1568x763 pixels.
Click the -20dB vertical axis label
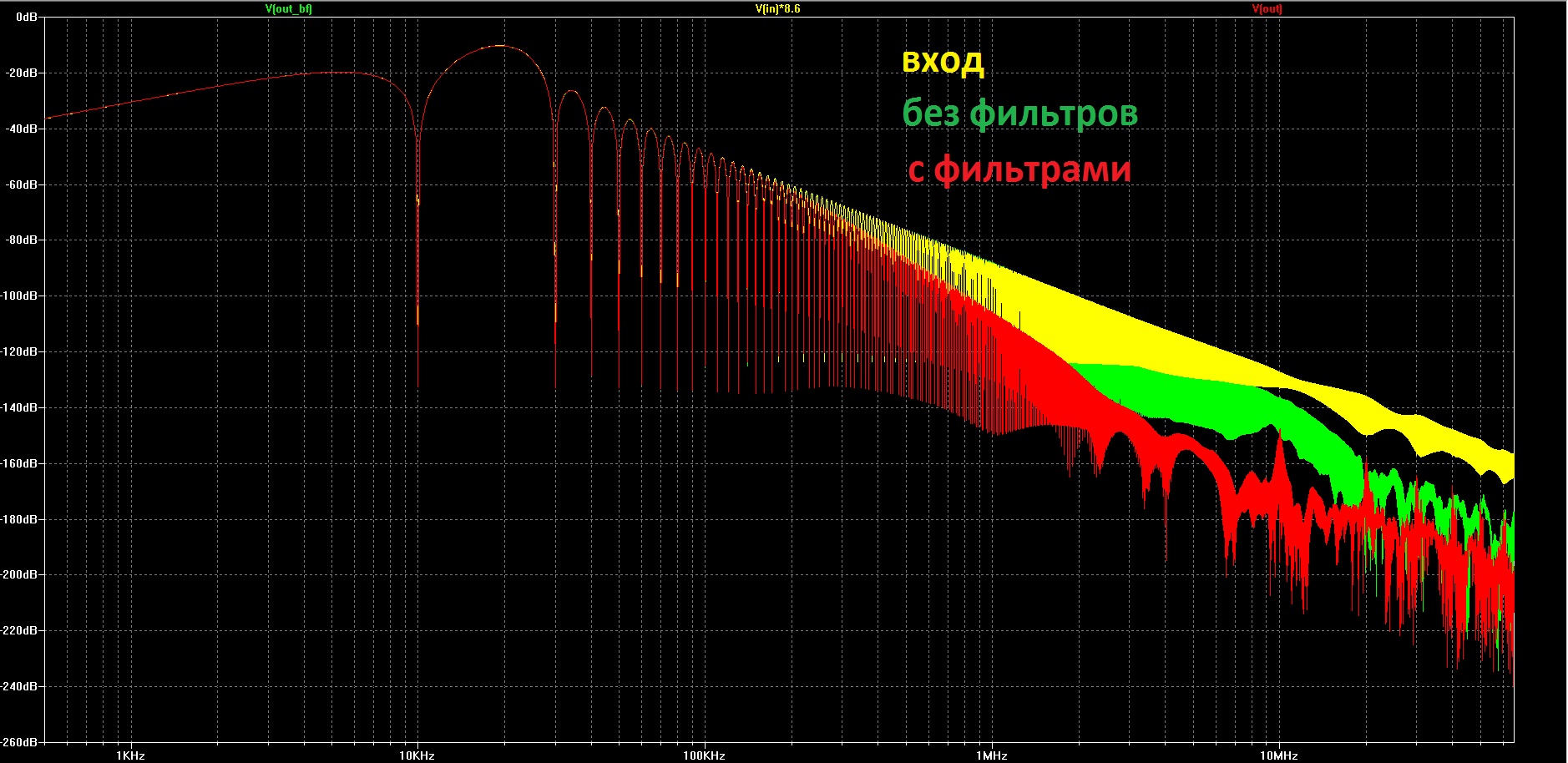pos(22,73)
